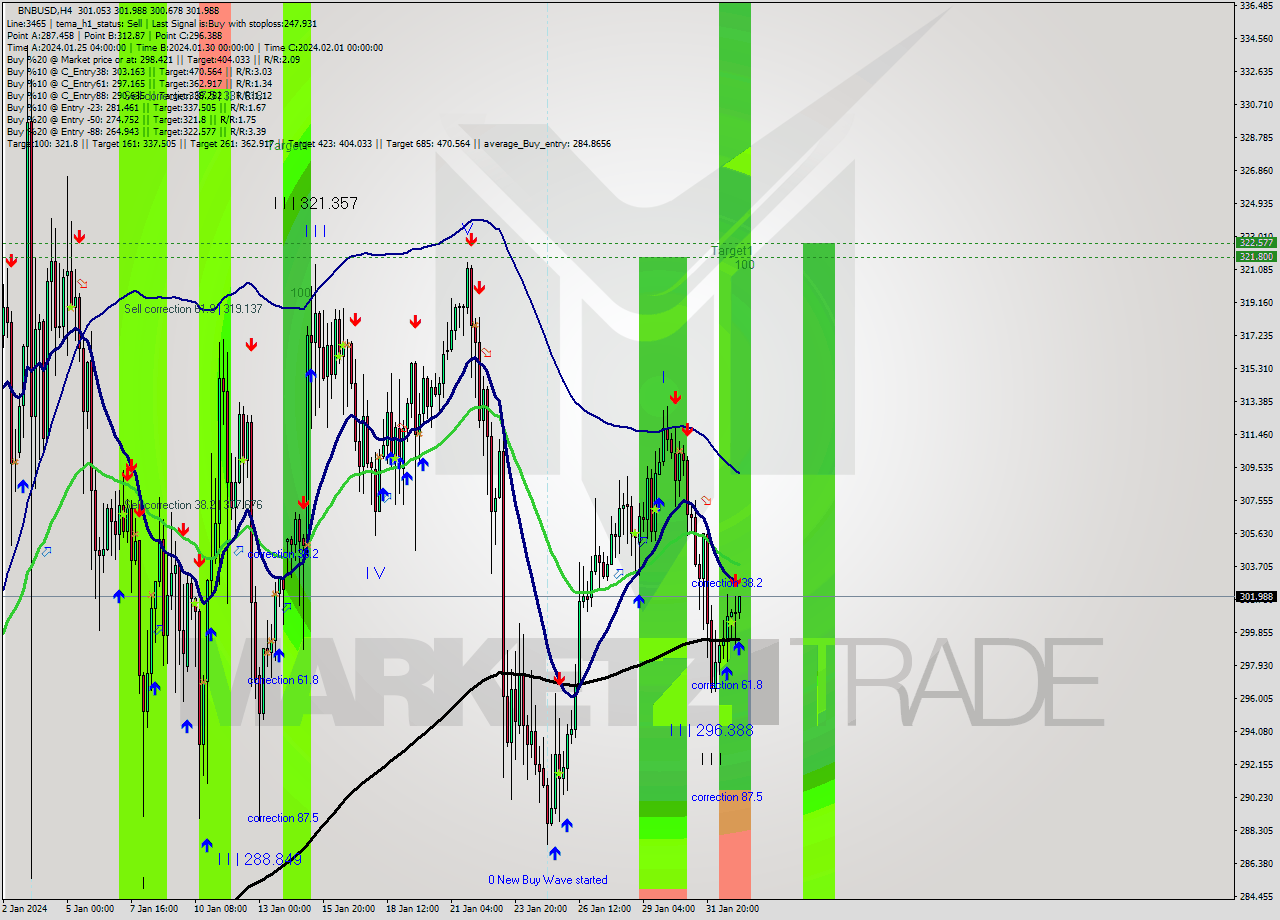Select the 311.460 price axis value
The width and height of the screenshot is (1280, 920).
pyautogui.click(x=1256, y=435)
